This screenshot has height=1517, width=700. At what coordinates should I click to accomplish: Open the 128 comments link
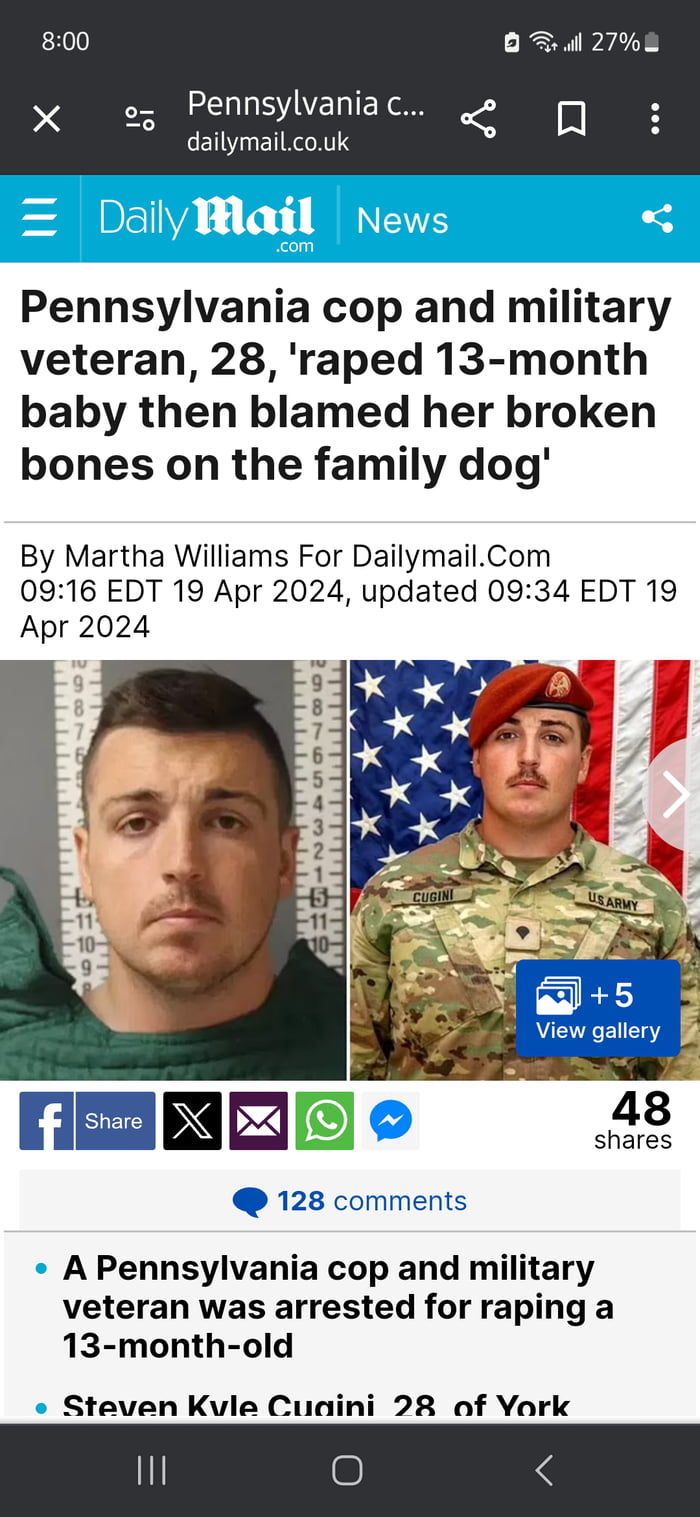(350, 1200)
